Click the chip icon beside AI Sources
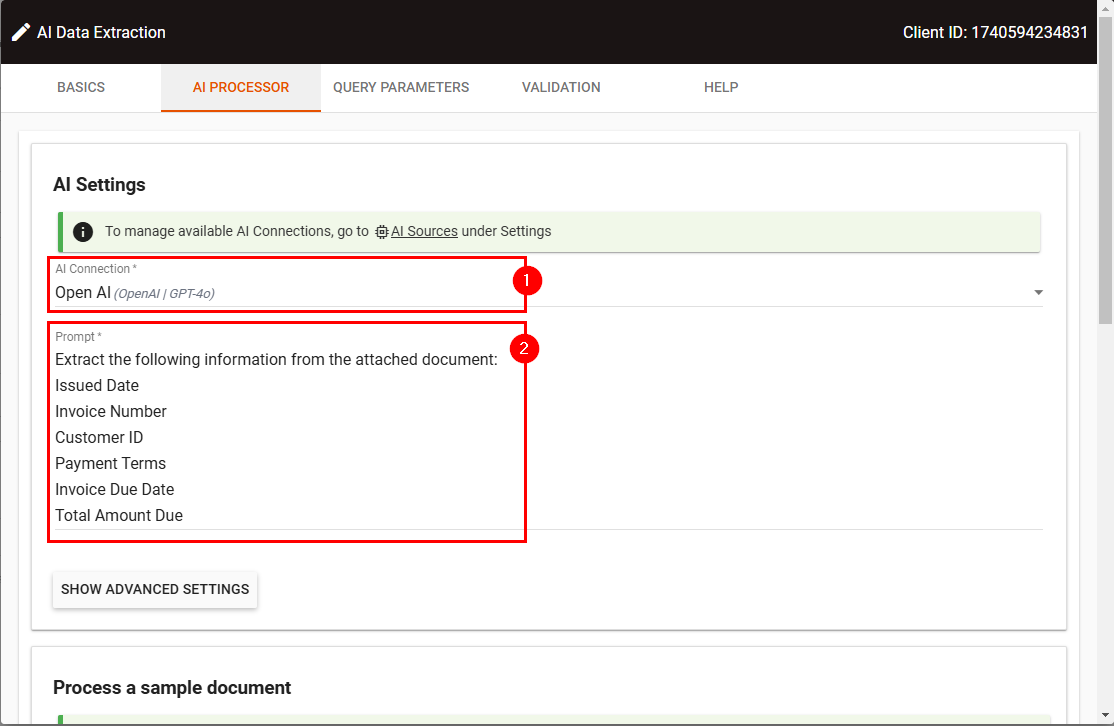Screen dimensions: 1114x726 point(381,232)
